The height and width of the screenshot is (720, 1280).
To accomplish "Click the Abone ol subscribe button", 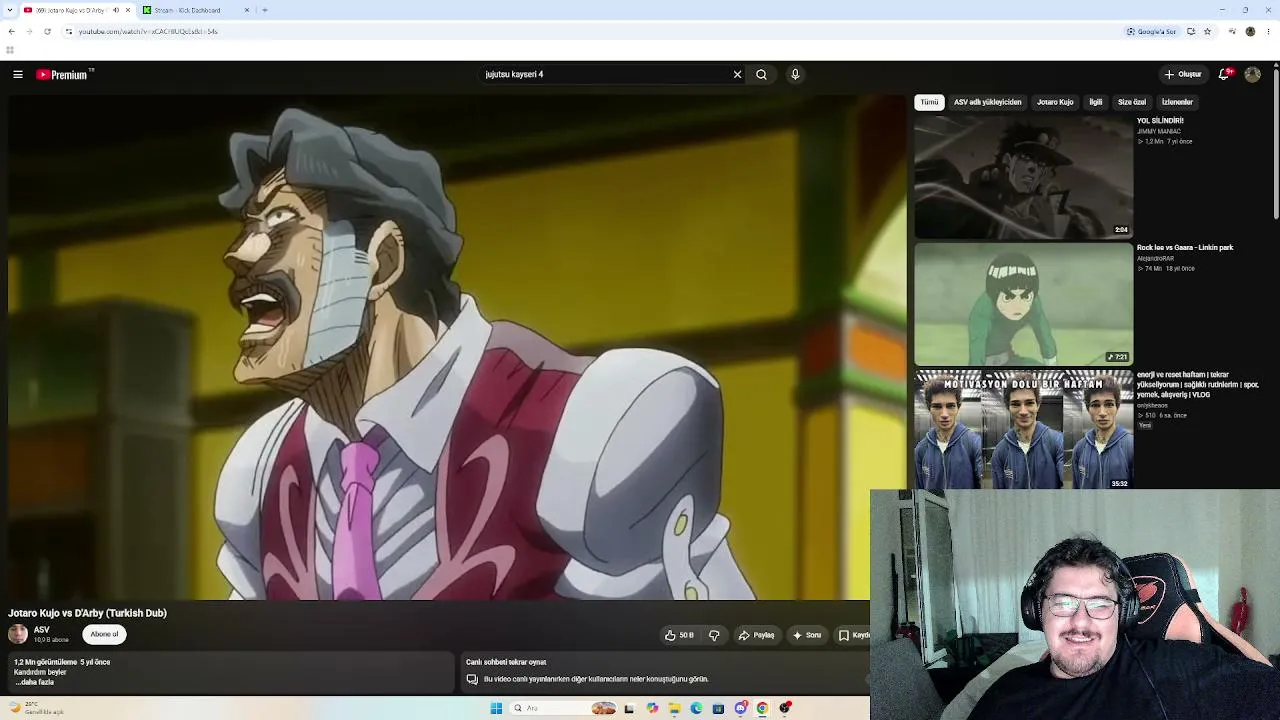I will tap(104, 634).
